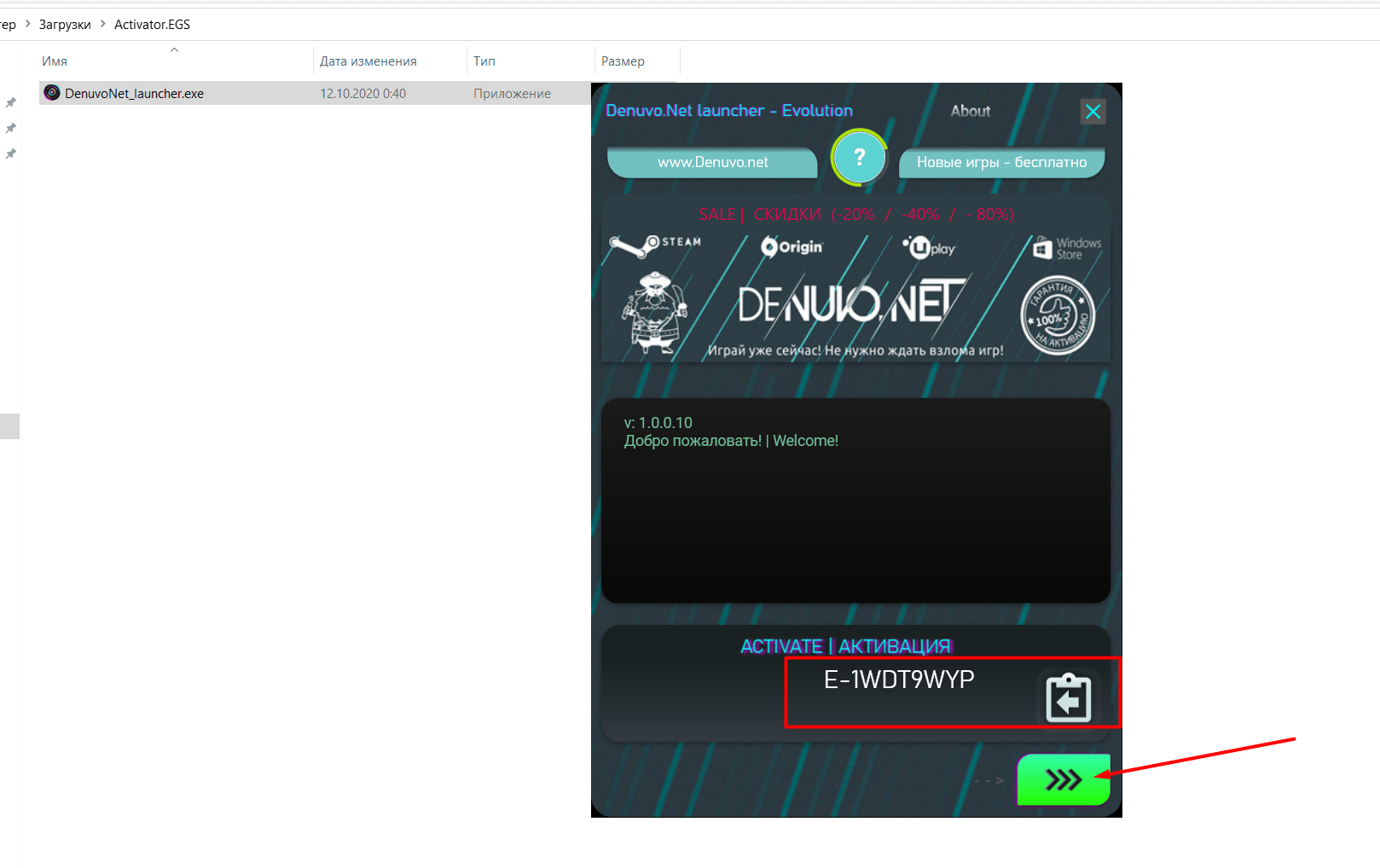Navigate to Загрузки in breadcrumb path
This screenshot has height=868, width=1380.
[65, 24]
